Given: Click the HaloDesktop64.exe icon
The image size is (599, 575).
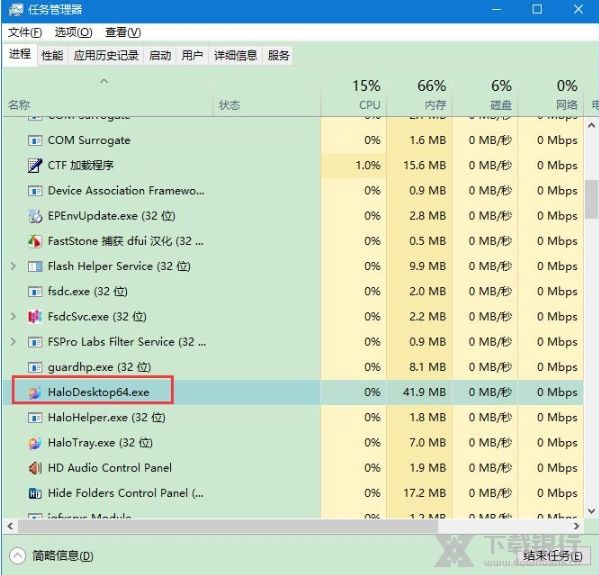Looking at the screenshot, I should (35, 392).
